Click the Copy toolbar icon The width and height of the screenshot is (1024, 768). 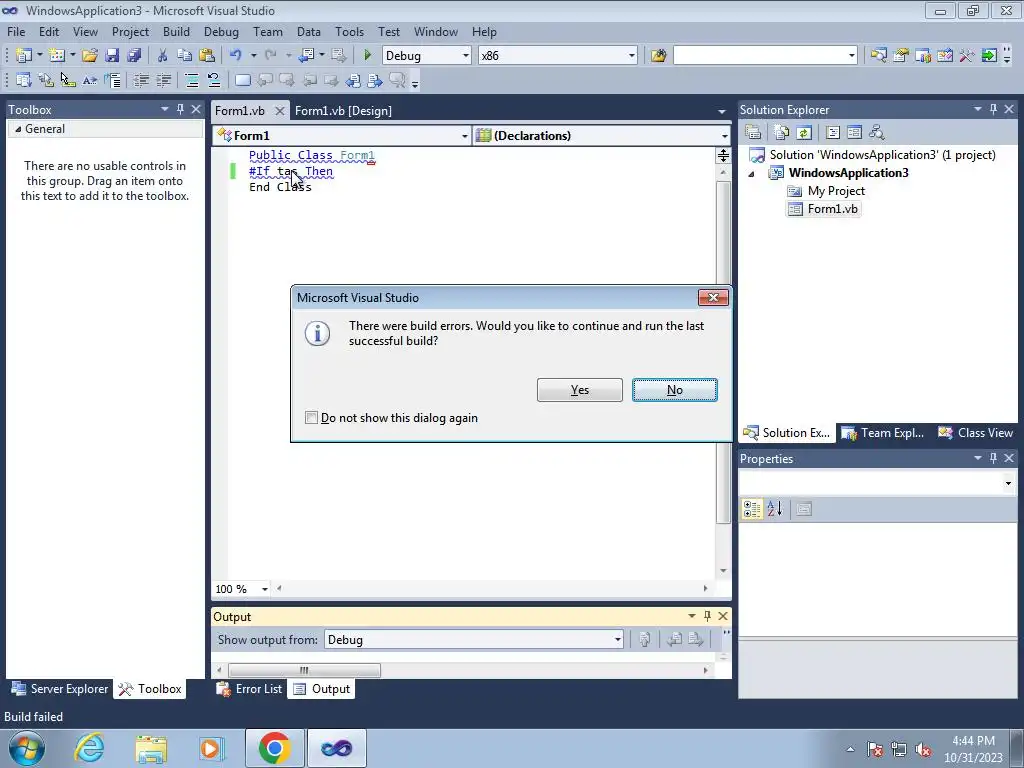tap(184, 56)
